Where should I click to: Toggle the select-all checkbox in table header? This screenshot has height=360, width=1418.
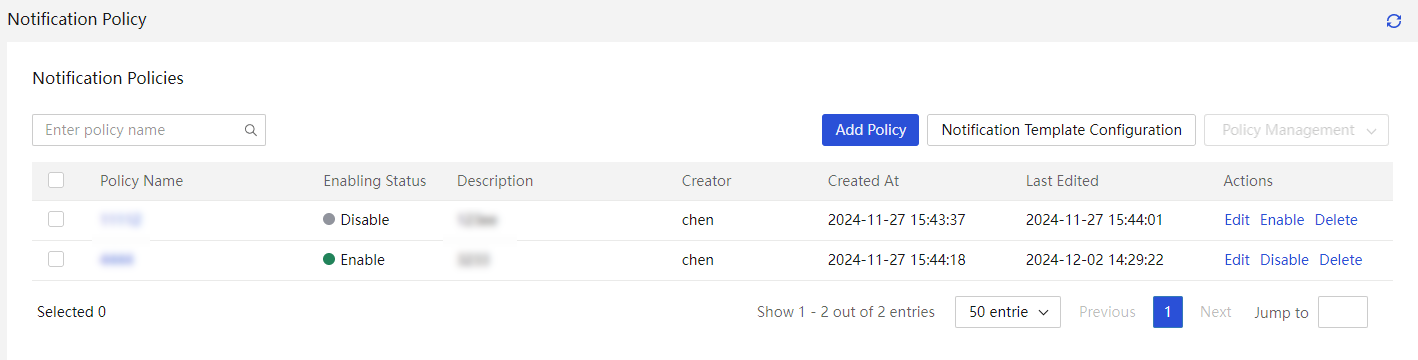(x=56, y=180)
